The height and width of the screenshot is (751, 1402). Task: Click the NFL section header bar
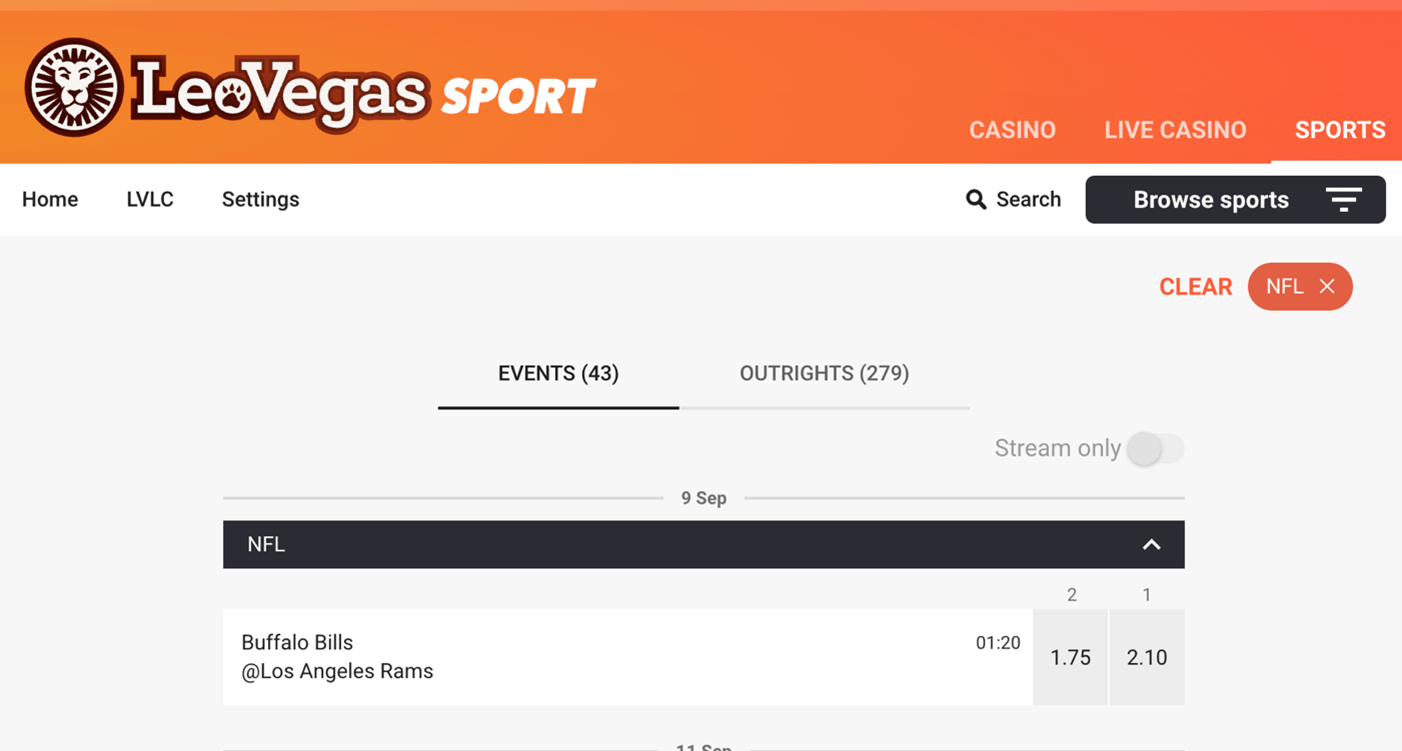703,545
